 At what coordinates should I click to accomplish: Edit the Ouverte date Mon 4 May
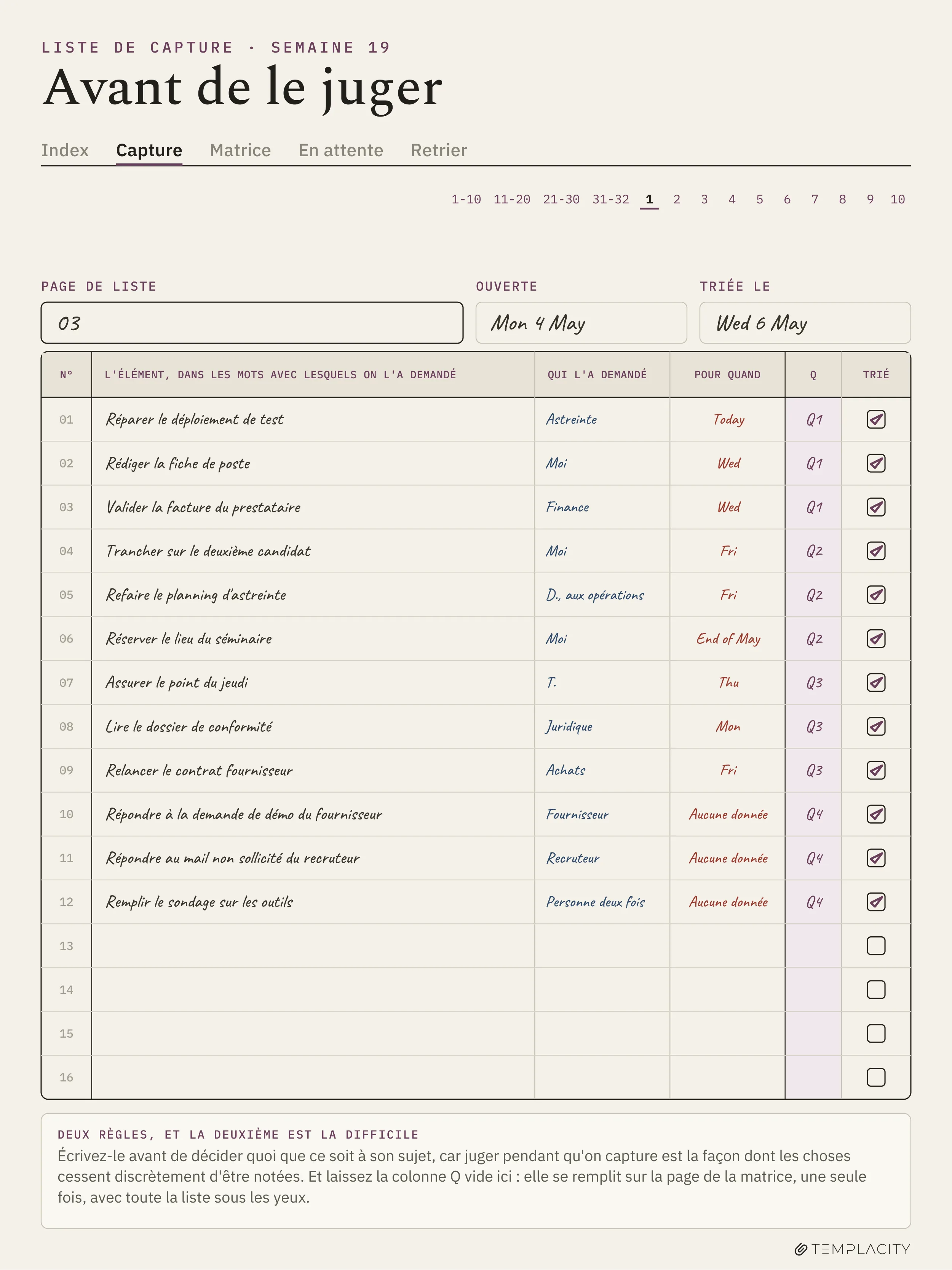point(581,323)
